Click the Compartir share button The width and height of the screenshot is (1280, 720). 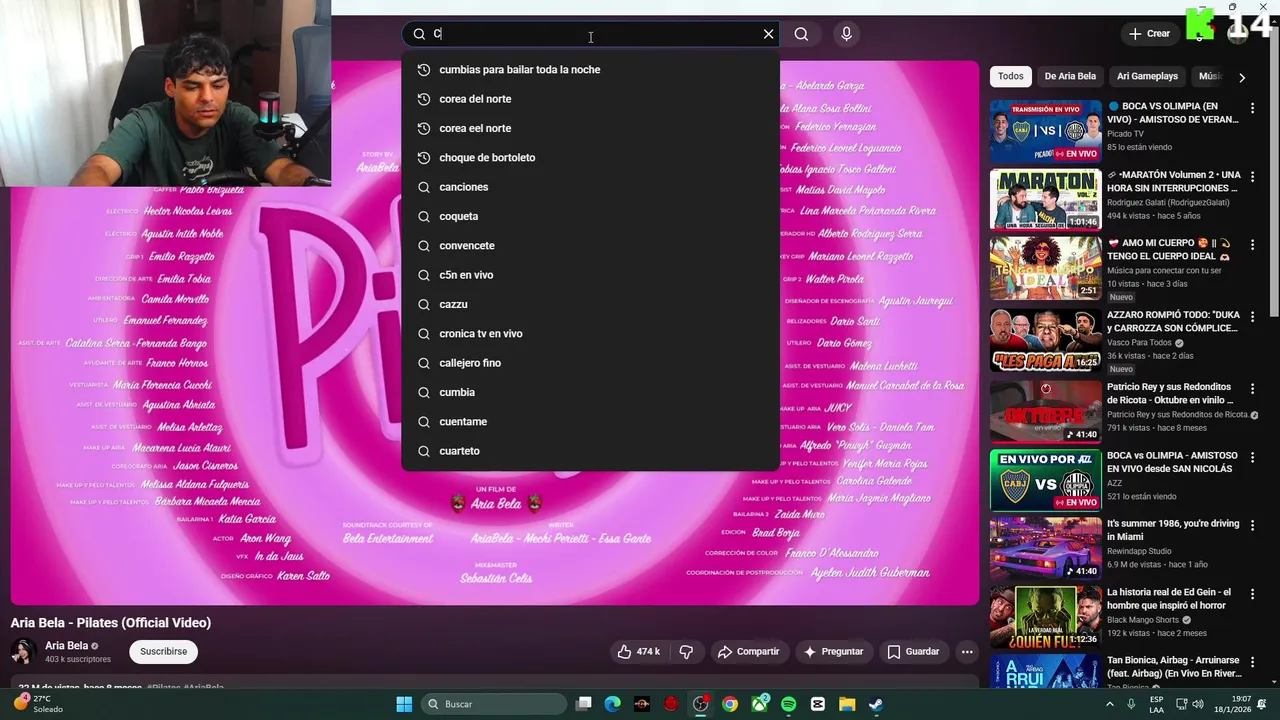tap(748, 651)
